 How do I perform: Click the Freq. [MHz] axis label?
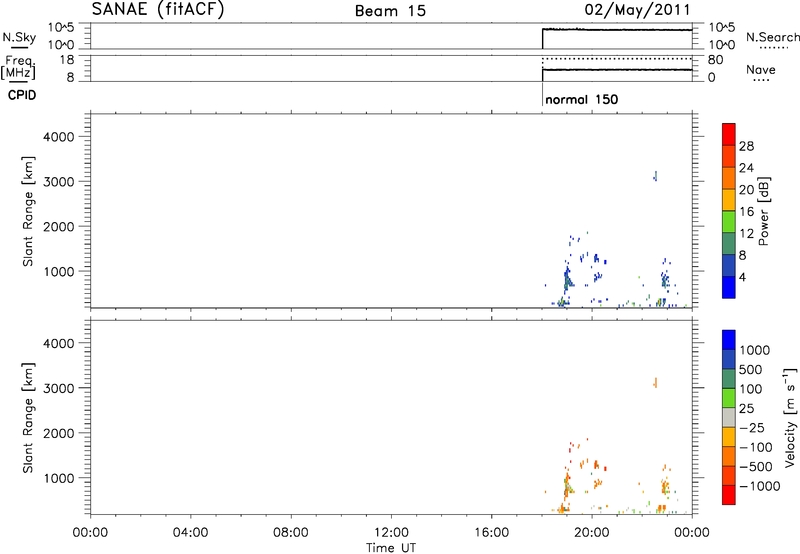[x=19, y=67]
